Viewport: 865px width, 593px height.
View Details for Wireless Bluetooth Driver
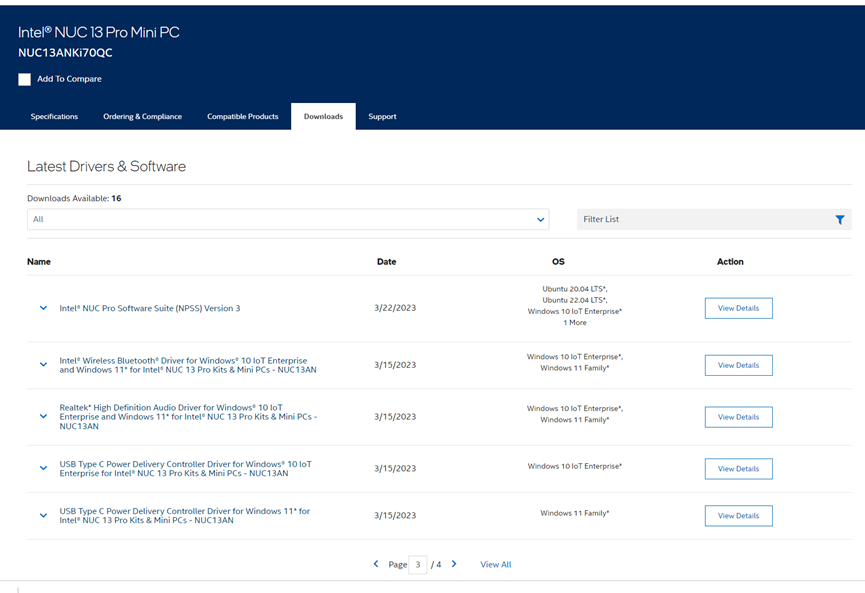[738, 365]
